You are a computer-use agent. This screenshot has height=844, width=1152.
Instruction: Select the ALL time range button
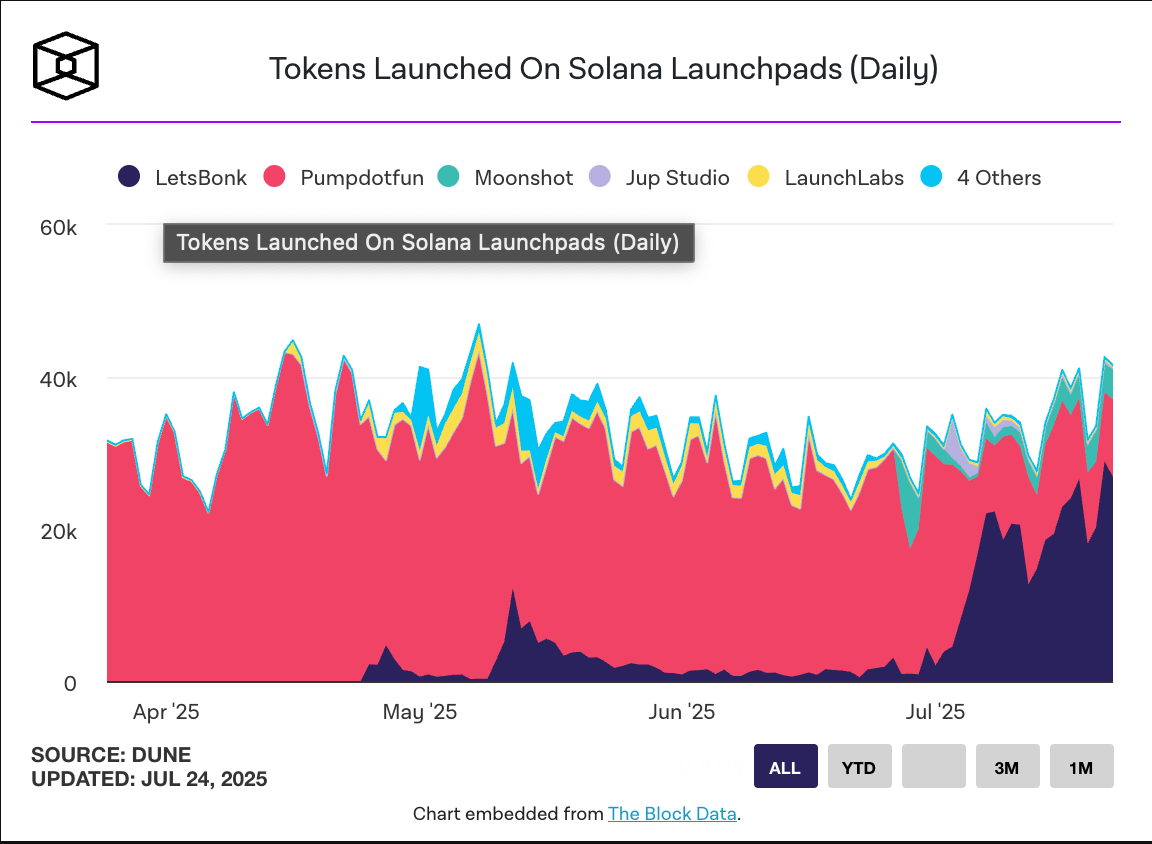click(785, 766)
